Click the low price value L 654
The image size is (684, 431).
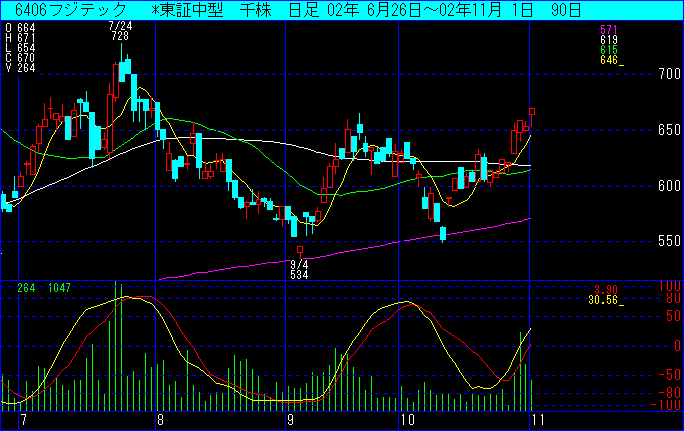20,48
